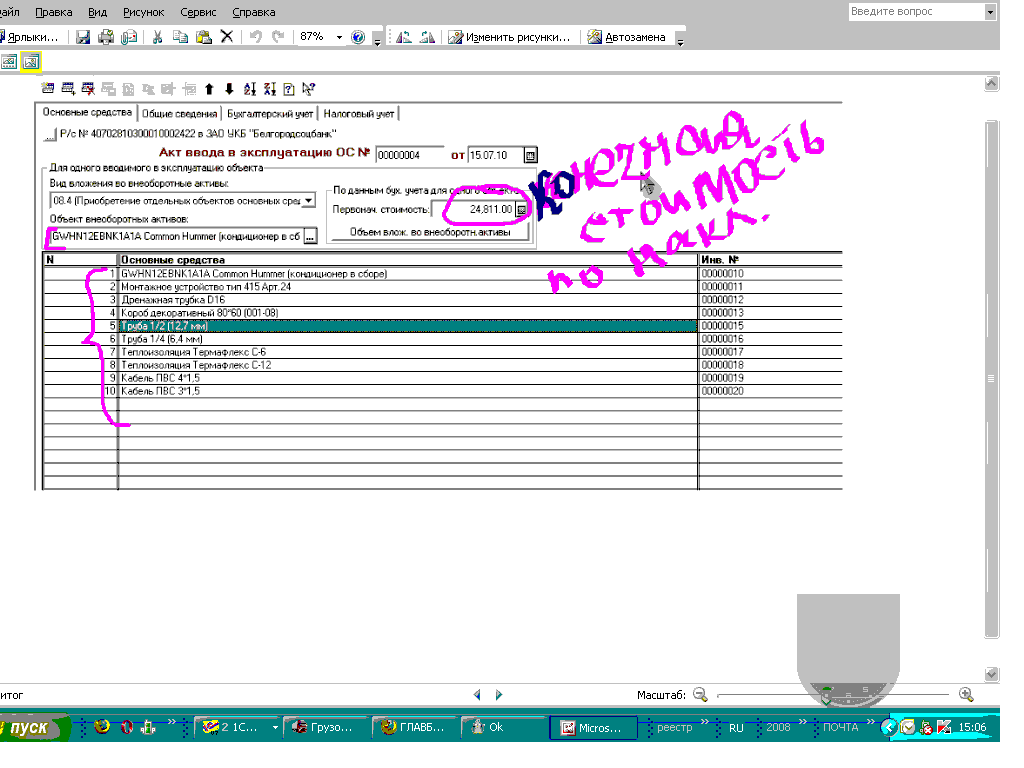Switch to the 'Общие сведения' tab
The width and height of the screenshot is (1024, 768).
tap(179, 114)
